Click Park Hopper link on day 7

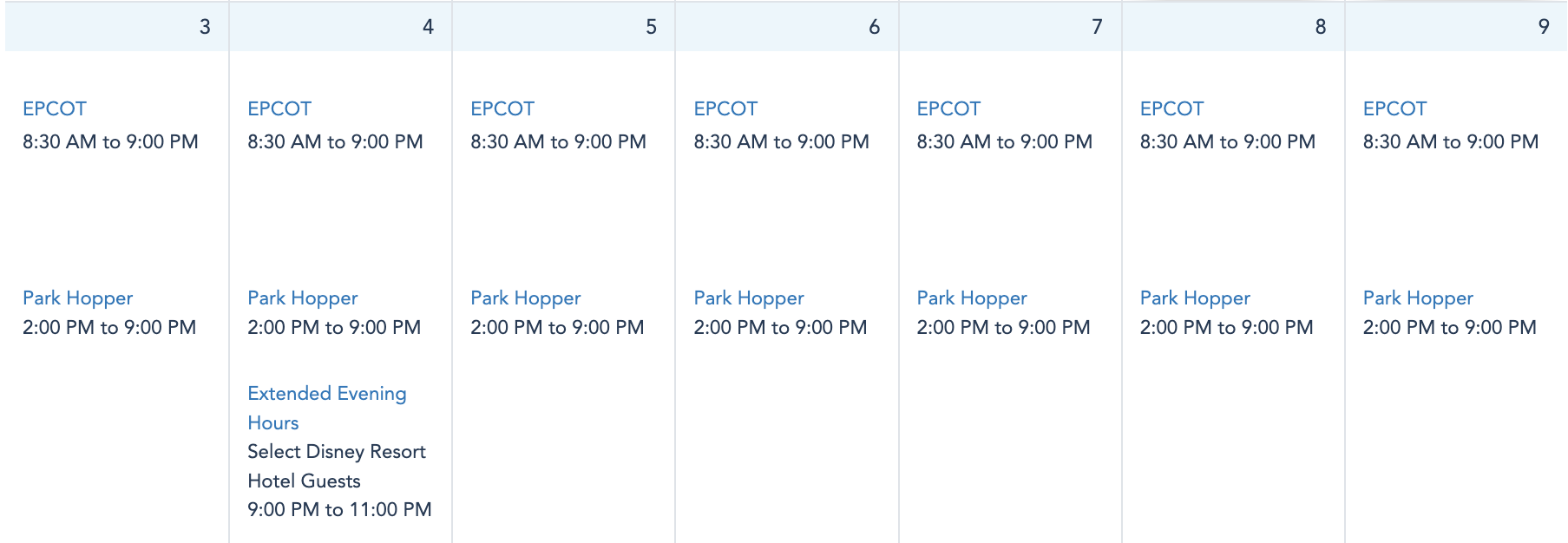[972, 298]
